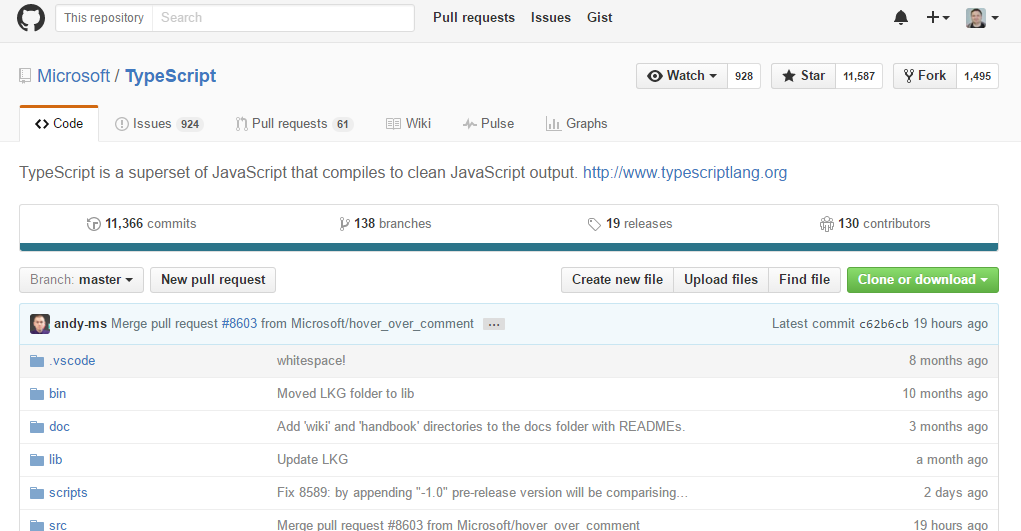Click Gist in top navigation
Screen dimensions: 1021x531
(x=600, y=18)
